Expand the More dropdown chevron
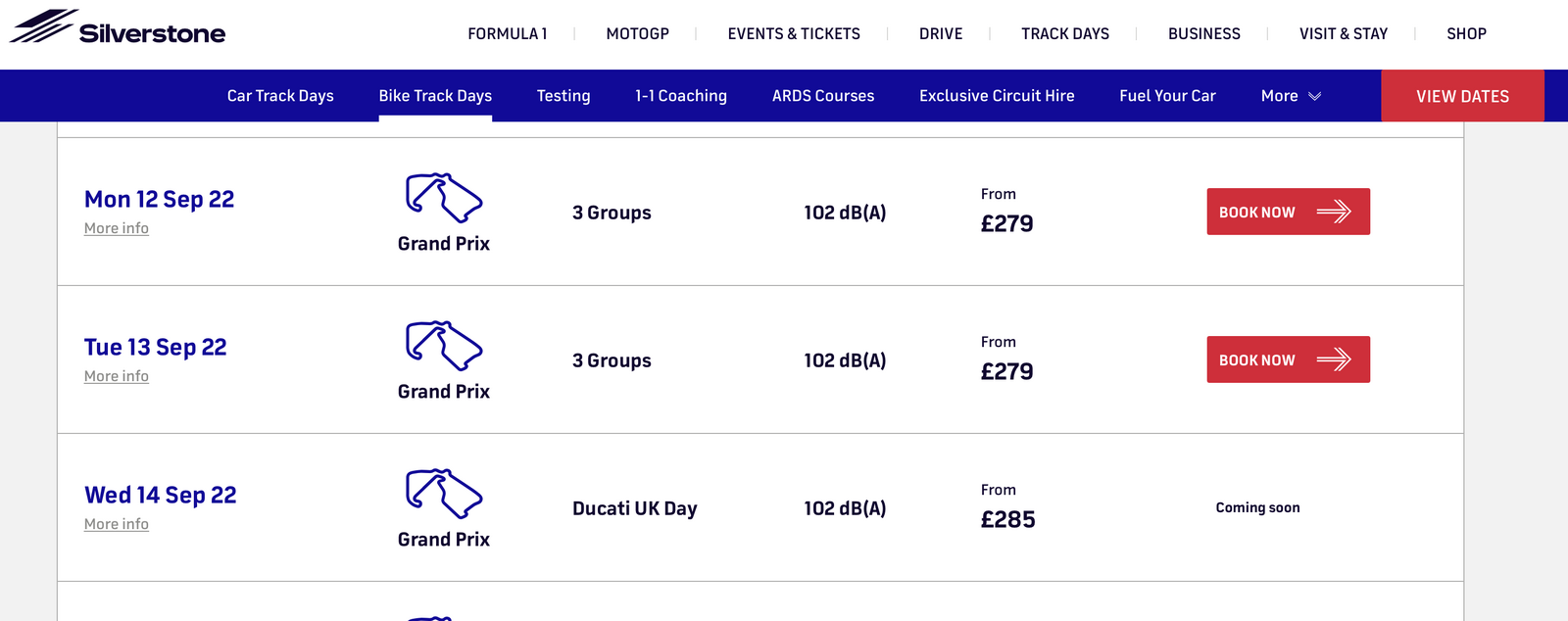1568x621 pixels. 1315,96
